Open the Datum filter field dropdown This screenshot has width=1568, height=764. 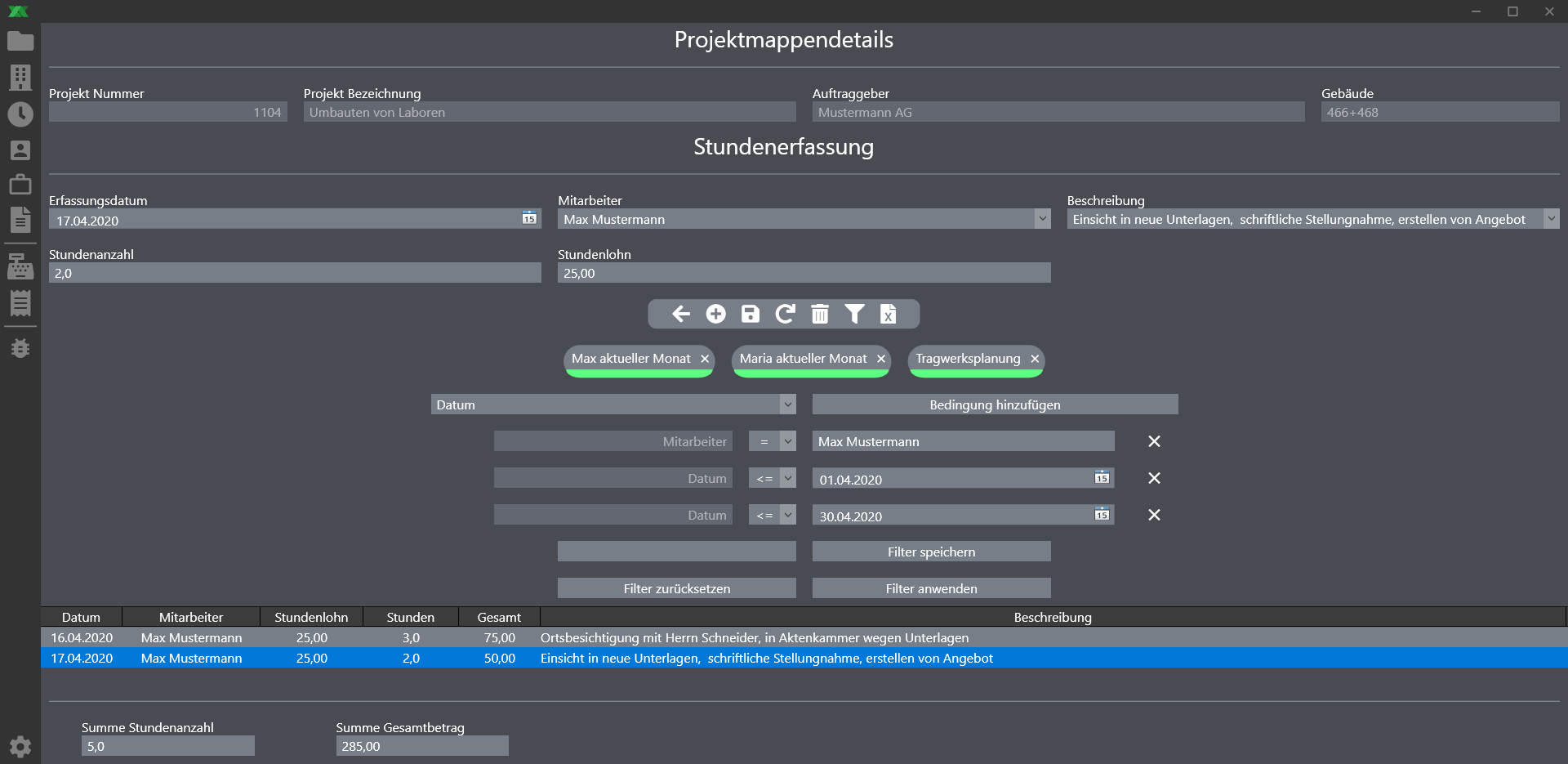pyautogui.click(x=786, y=404)
